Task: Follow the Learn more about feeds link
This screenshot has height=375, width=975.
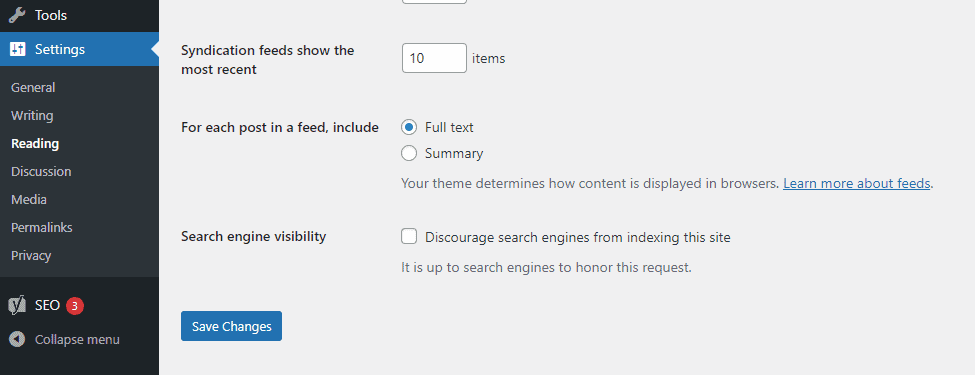Action: coord(856,183)
